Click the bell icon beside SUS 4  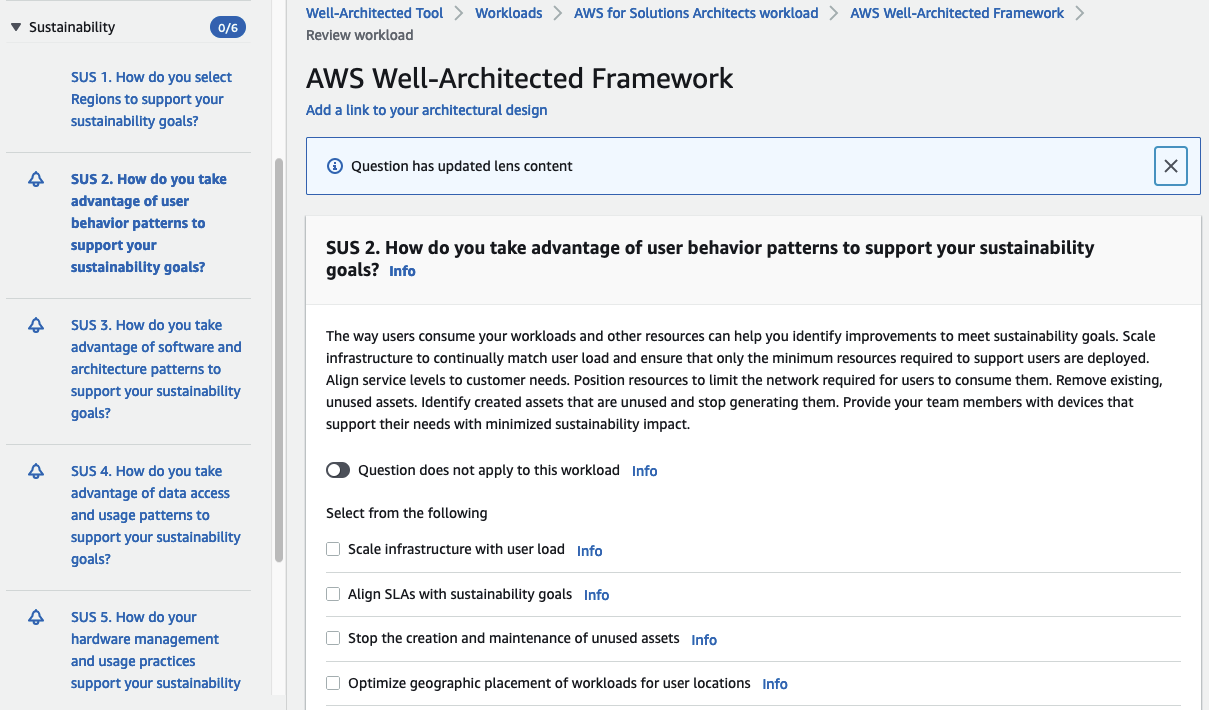coord(36,472)
